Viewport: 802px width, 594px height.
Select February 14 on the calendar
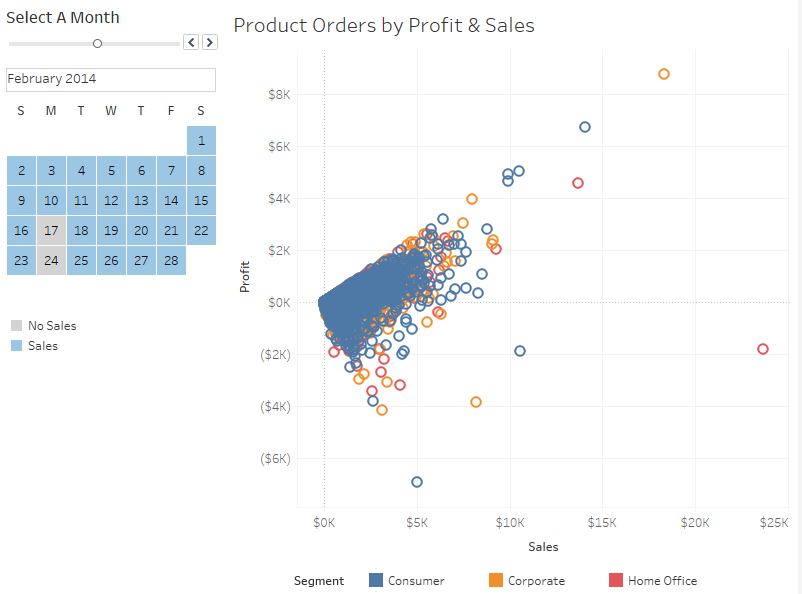click(x=171, y=200)
